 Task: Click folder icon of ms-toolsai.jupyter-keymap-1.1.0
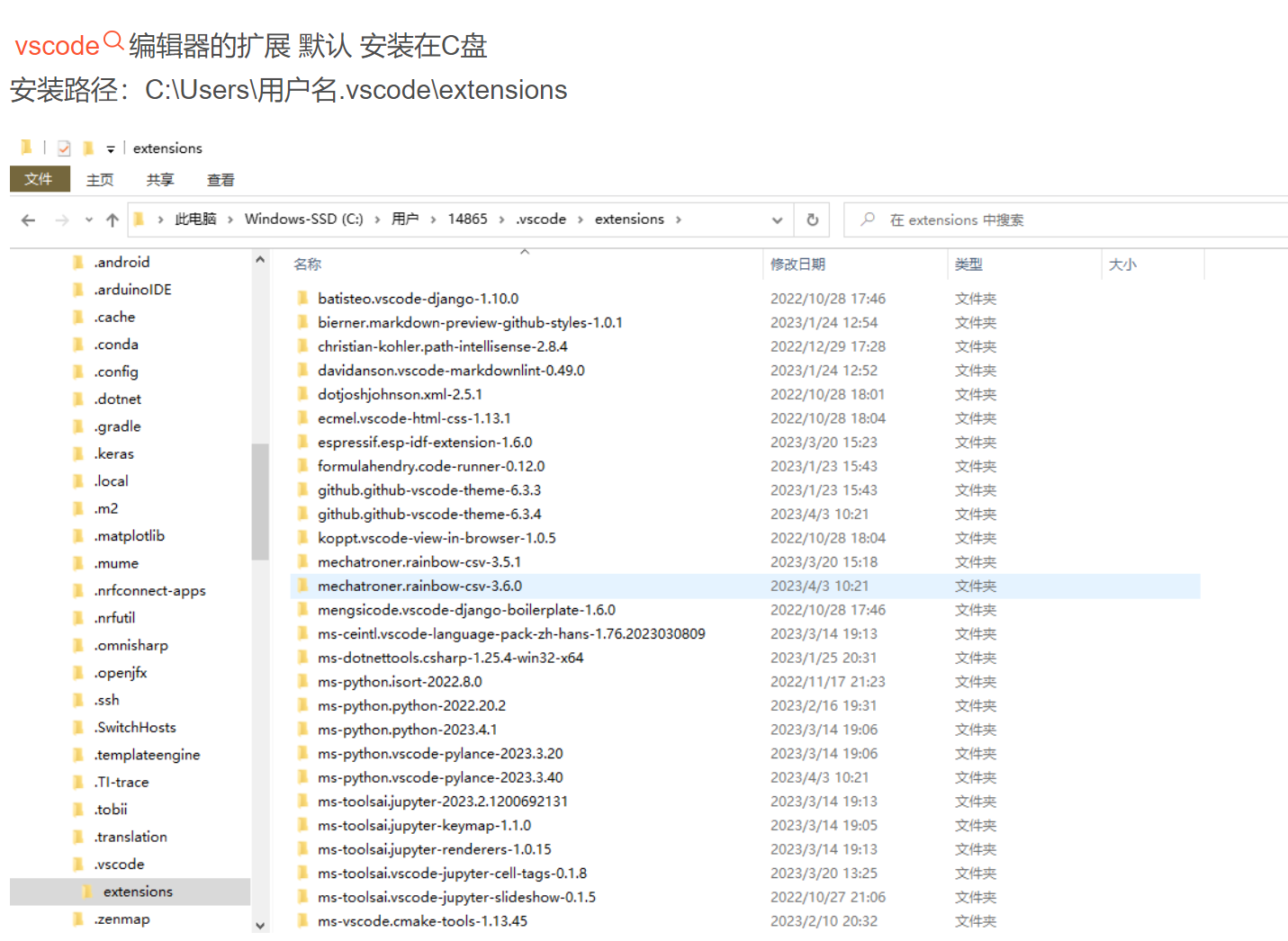point(303,824)
